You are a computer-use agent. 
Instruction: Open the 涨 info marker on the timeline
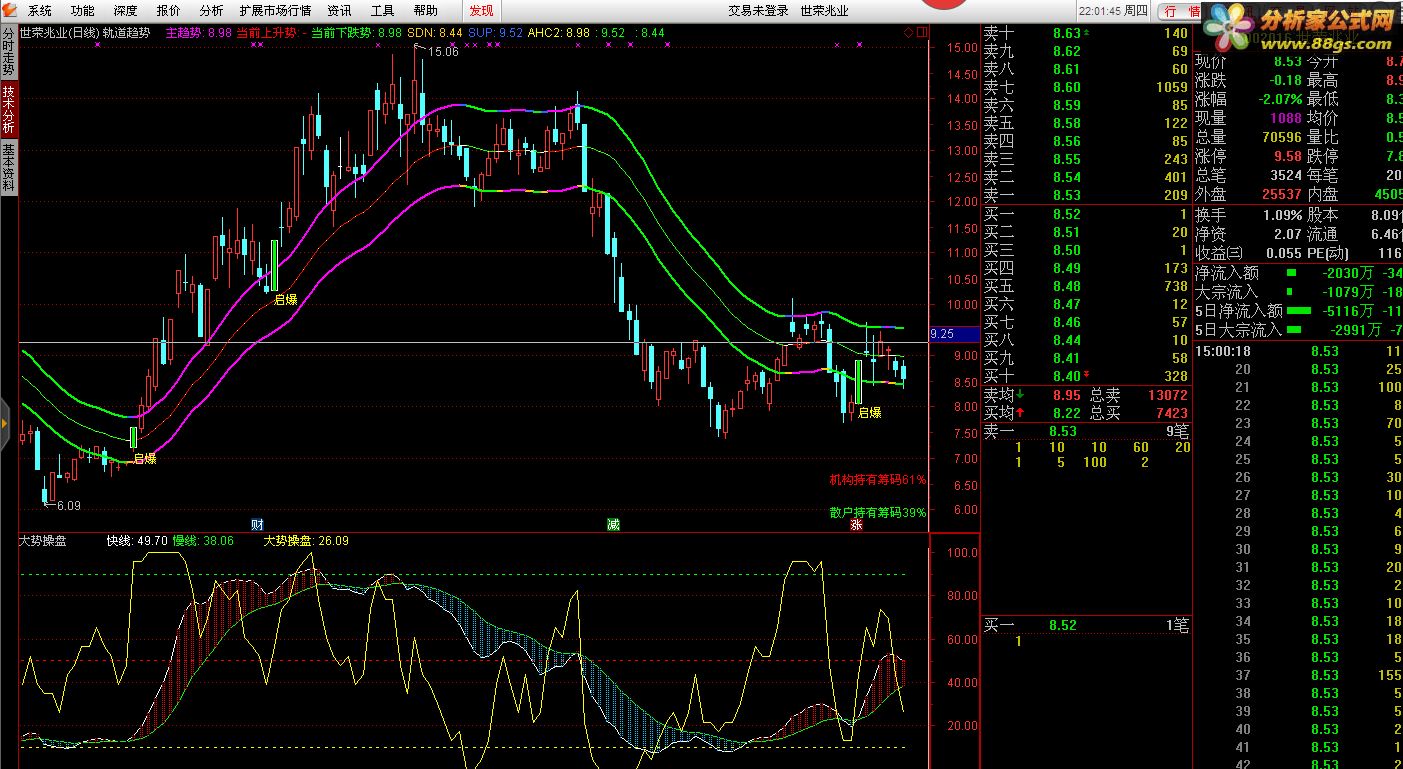click(857, 524)
